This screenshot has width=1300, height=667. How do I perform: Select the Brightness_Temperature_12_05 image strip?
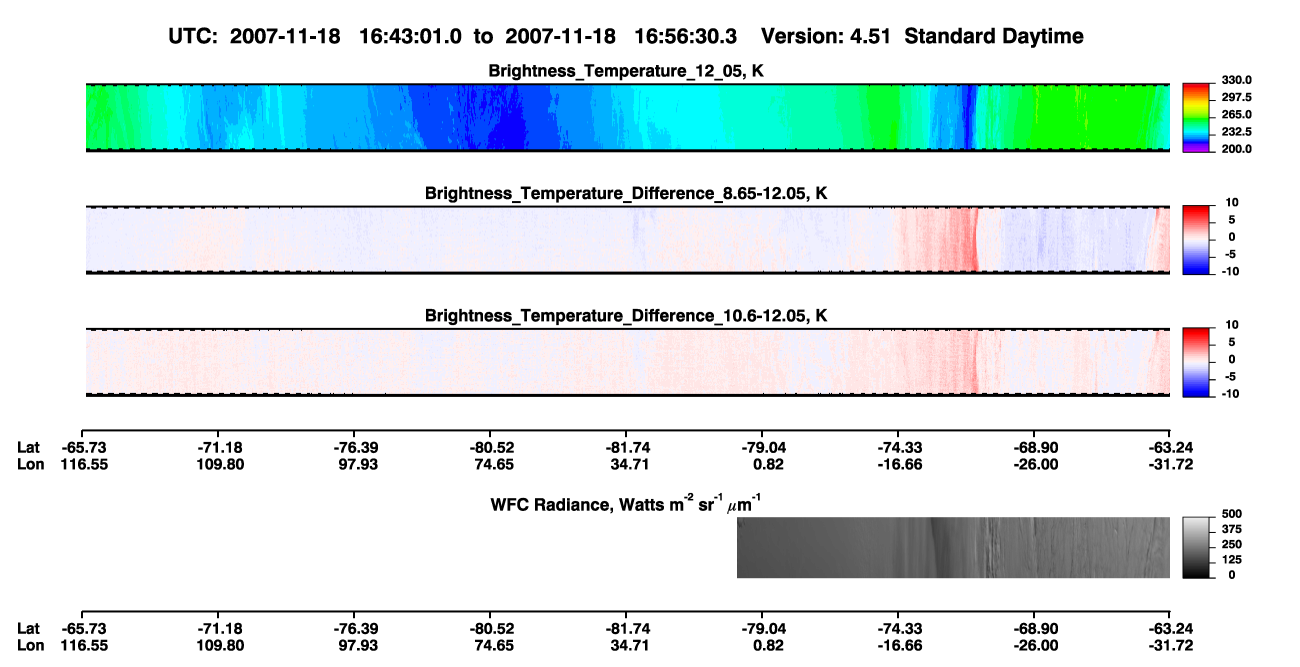tap(627, 117)
